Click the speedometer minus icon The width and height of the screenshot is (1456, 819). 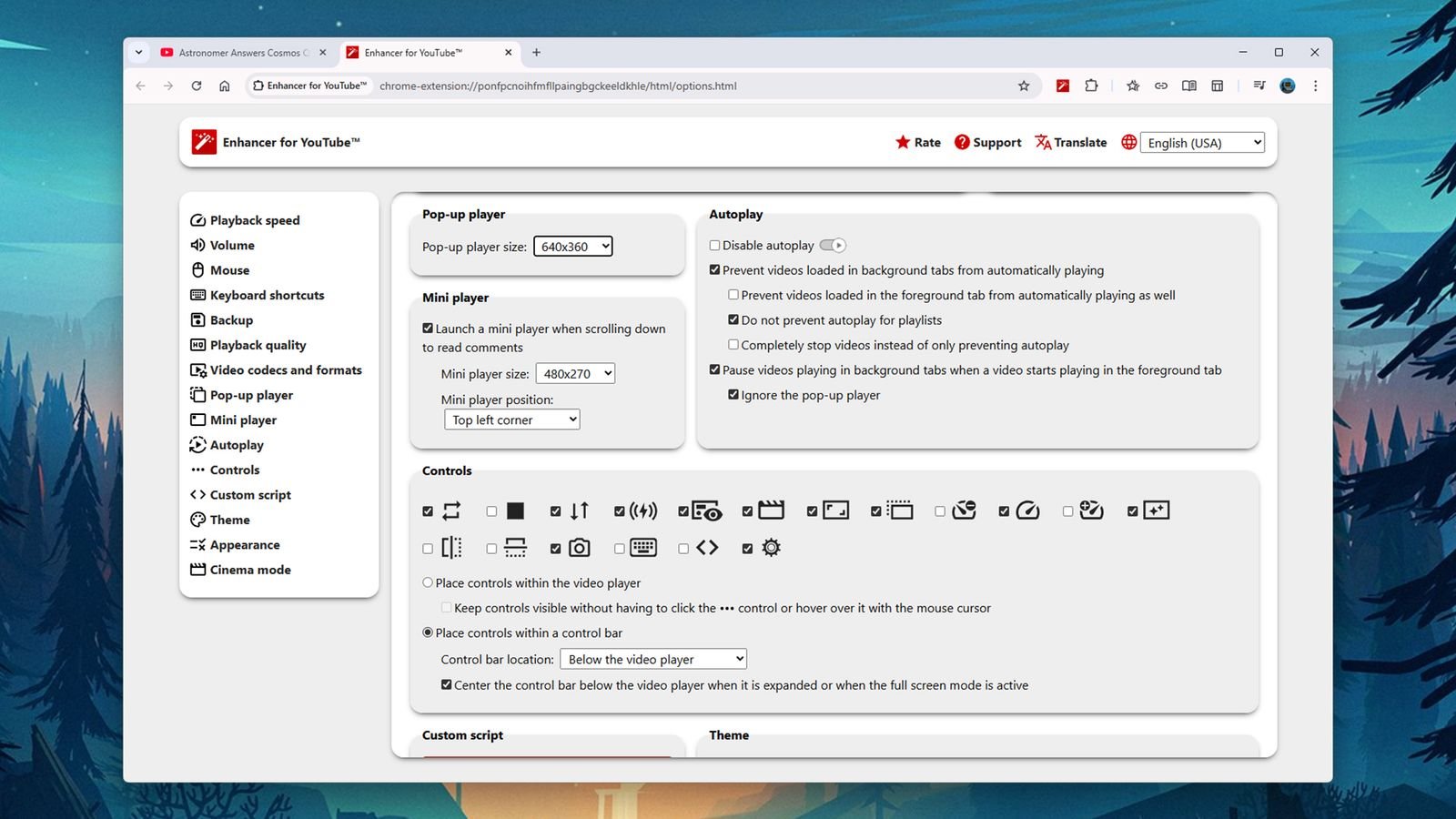point(964,510)
